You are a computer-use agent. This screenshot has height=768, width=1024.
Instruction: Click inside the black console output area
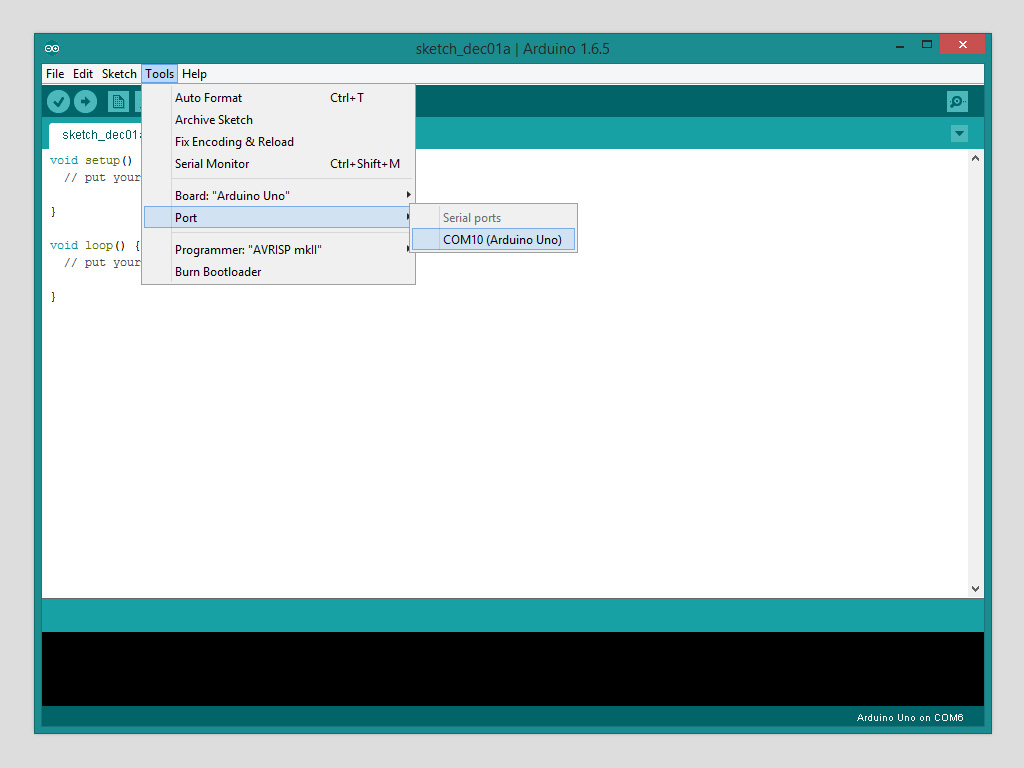click(513, 669)
